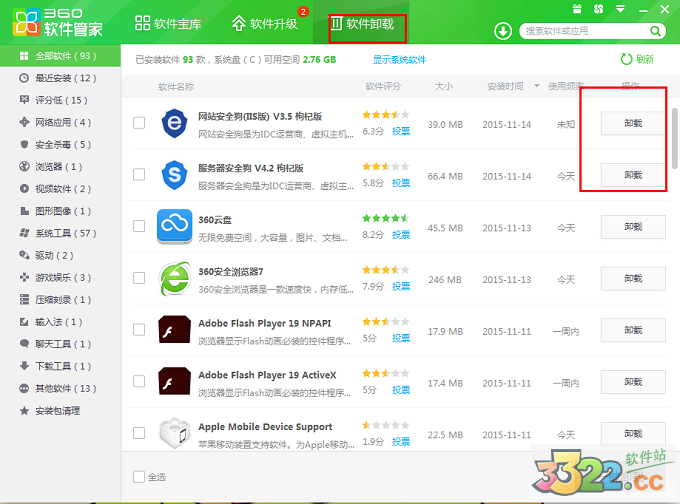680x504 pixels.
Task: Click the search magnifier icon
Action: (655, 31)
